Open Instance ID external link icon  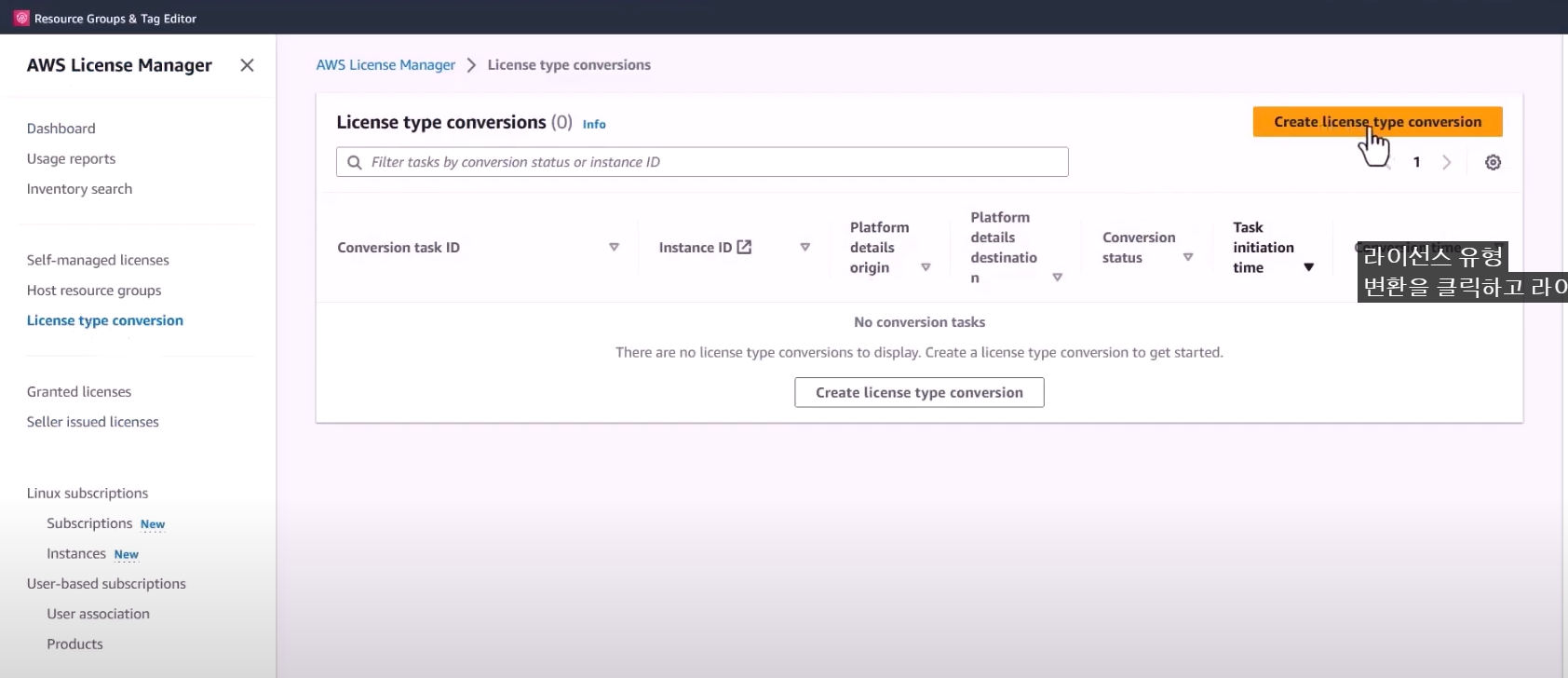tap(744, 247)
